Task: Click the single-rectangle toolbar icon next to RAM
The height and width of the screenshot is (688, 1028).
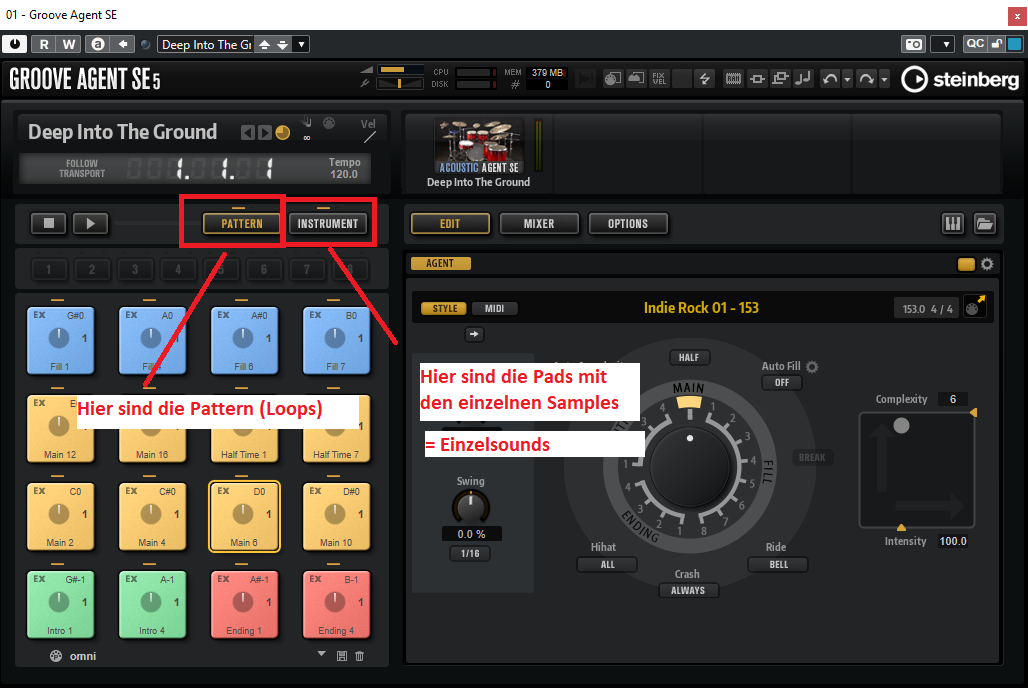Action: 757,79
